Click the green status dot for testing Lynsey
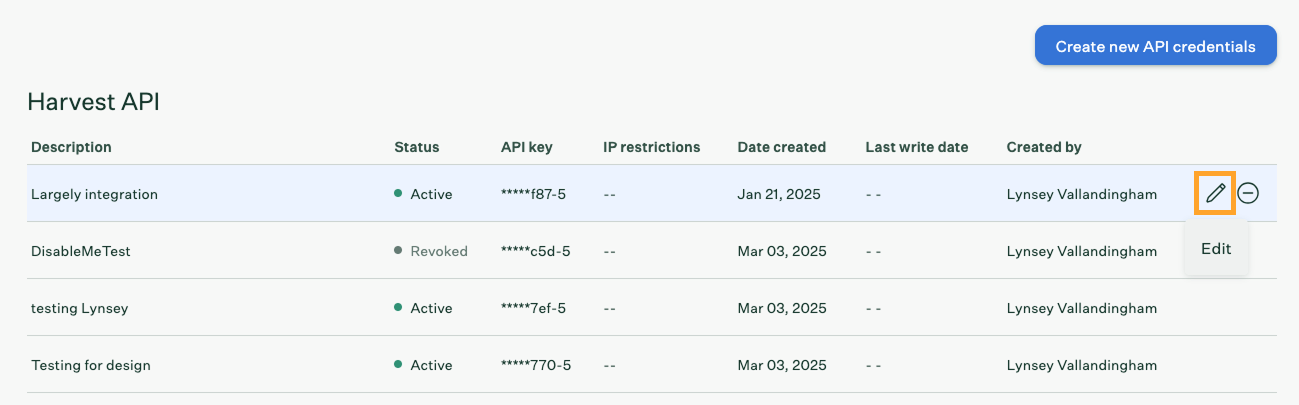The width and height of the screenshot is (1299, 405). point(398,308)
